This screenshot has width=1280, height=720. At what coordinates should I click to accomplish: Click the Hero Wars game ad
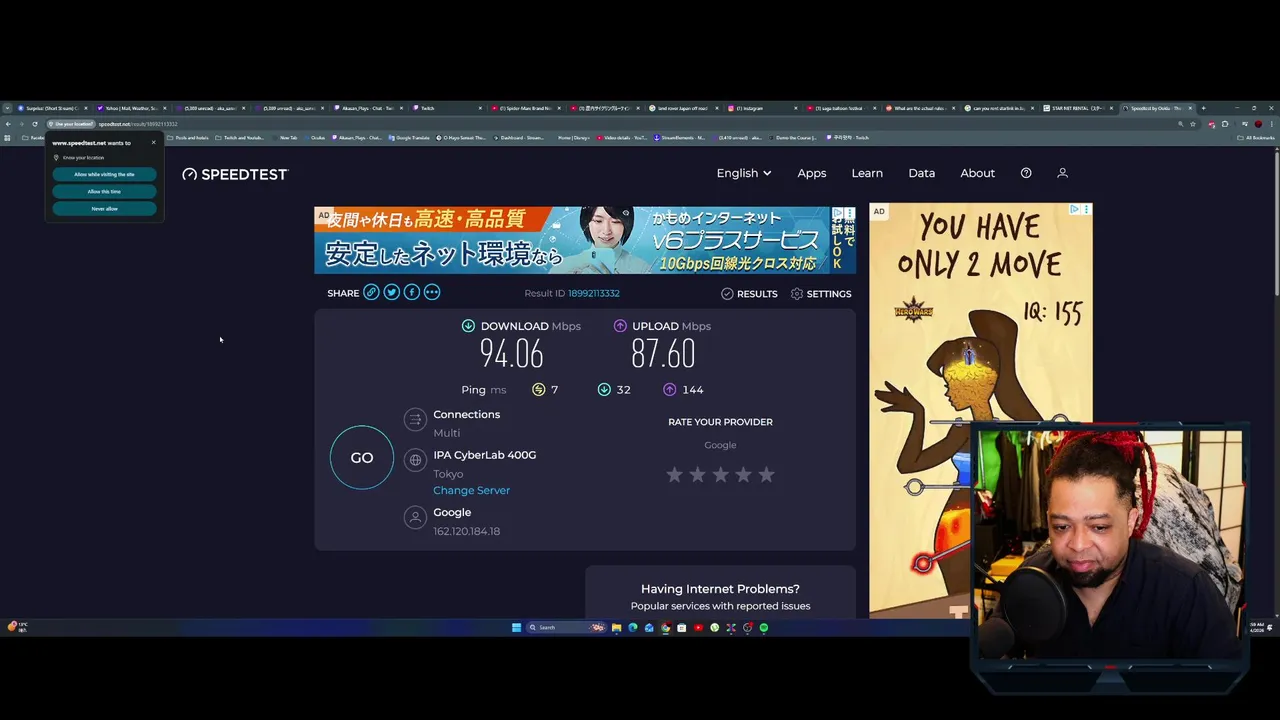click(980, 410)
